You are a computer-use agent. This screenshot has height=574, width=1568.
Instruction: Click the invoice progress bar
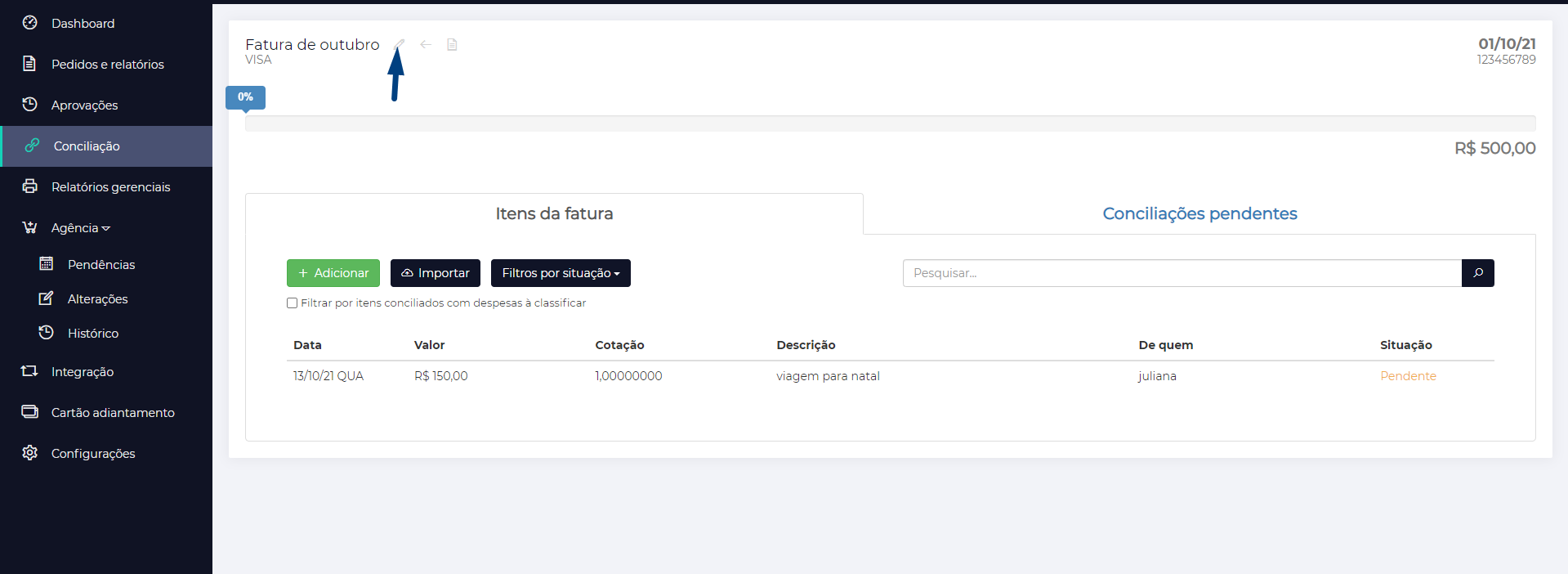point(890,123)
